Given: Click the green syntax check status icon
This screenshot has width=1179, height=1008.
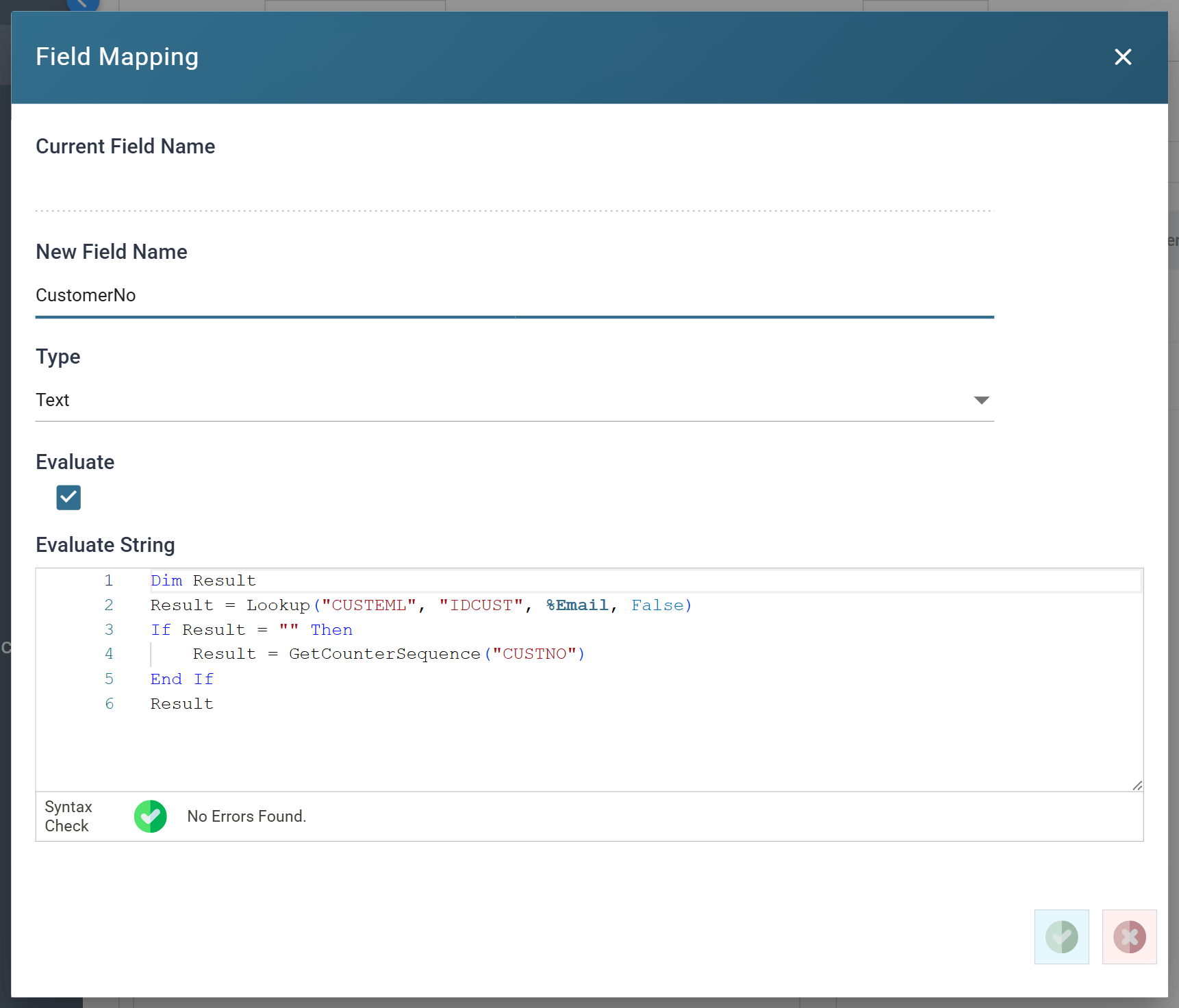Looking at the screenshot, I should pyautogui.click(x=151, y=816).
